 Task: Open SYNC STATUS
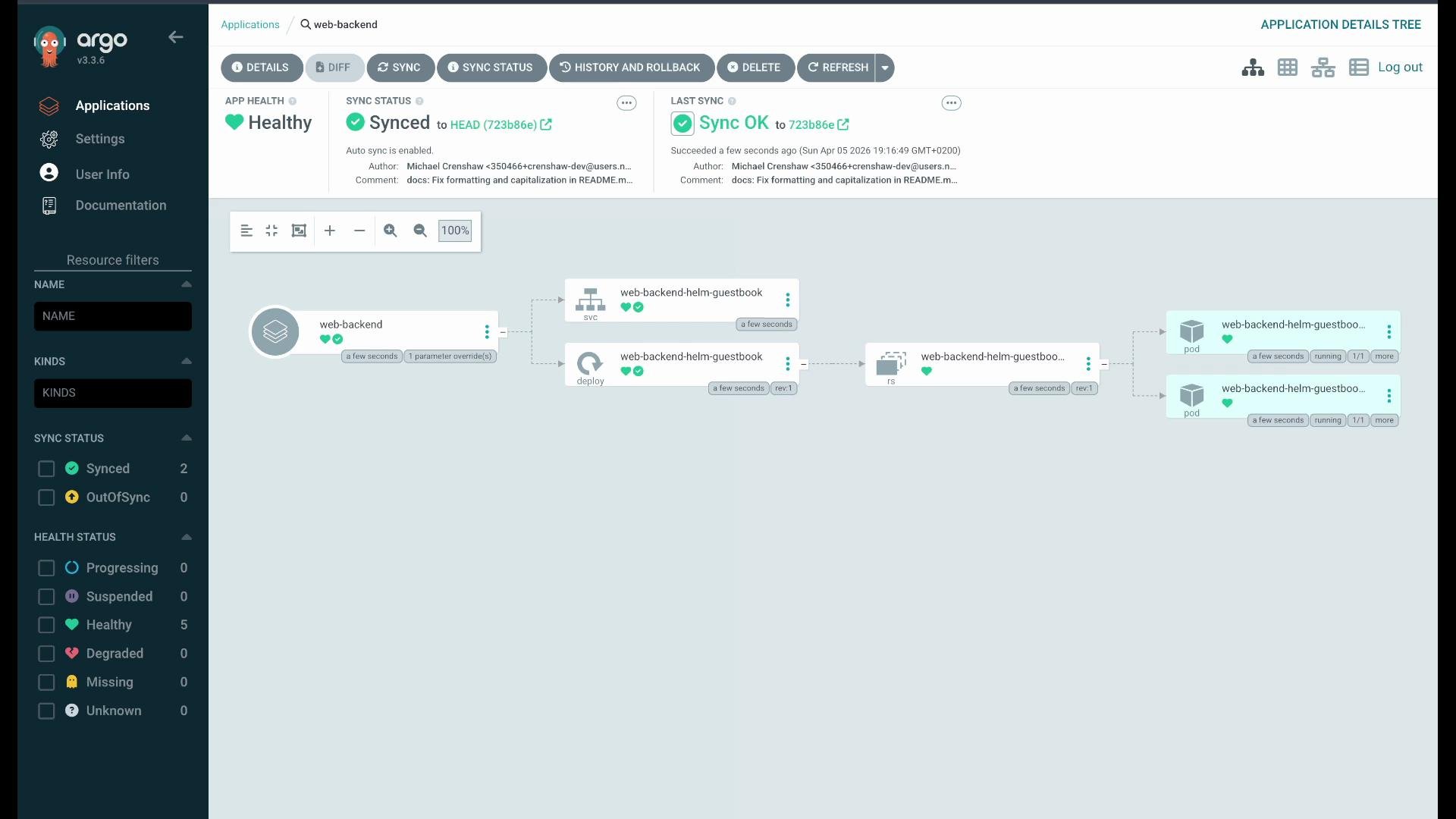(491, 67)
